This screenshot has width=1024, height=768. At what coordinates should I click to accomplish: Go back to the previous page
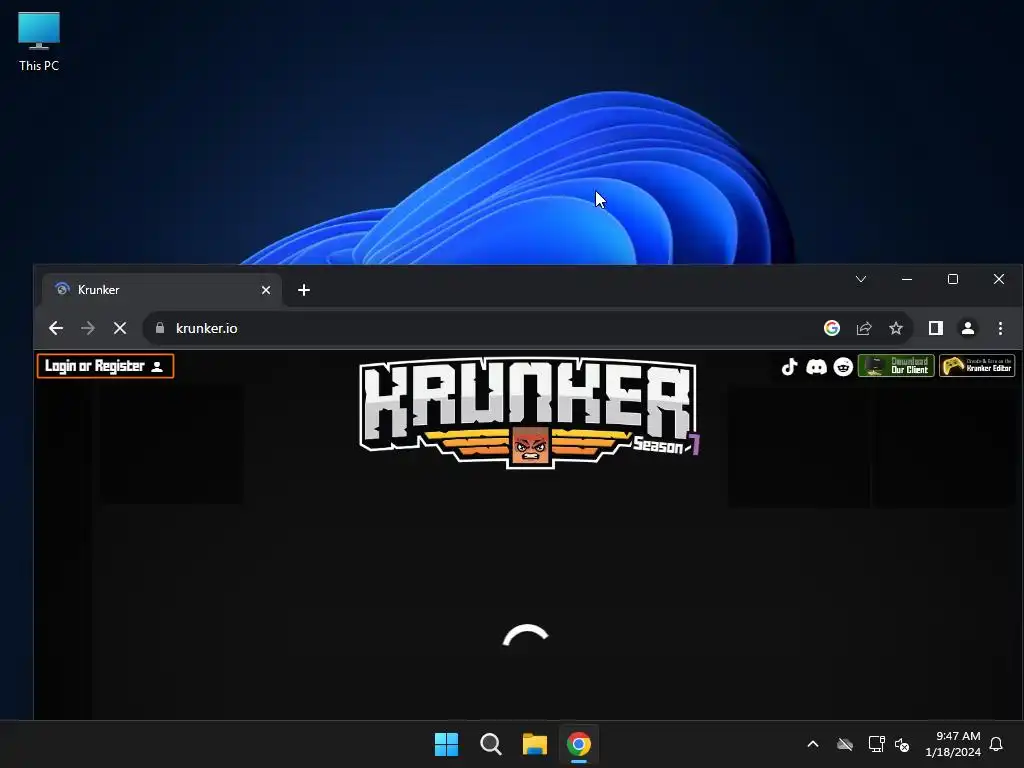[56, 328]
